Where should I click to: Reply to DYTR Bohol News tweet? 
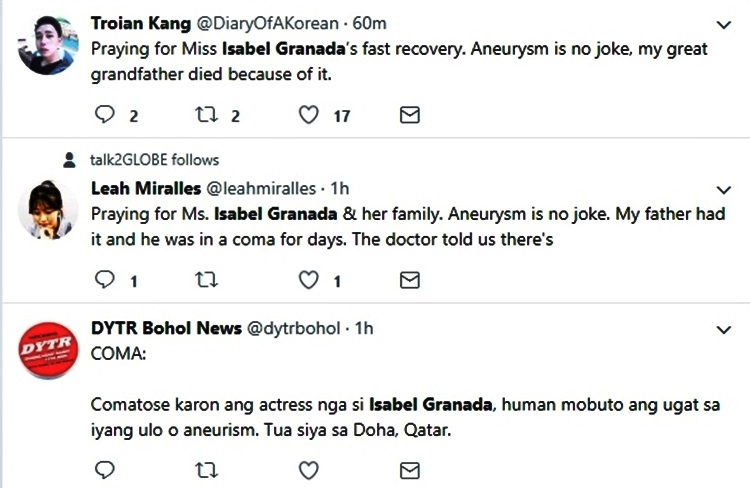pos(105,469)
